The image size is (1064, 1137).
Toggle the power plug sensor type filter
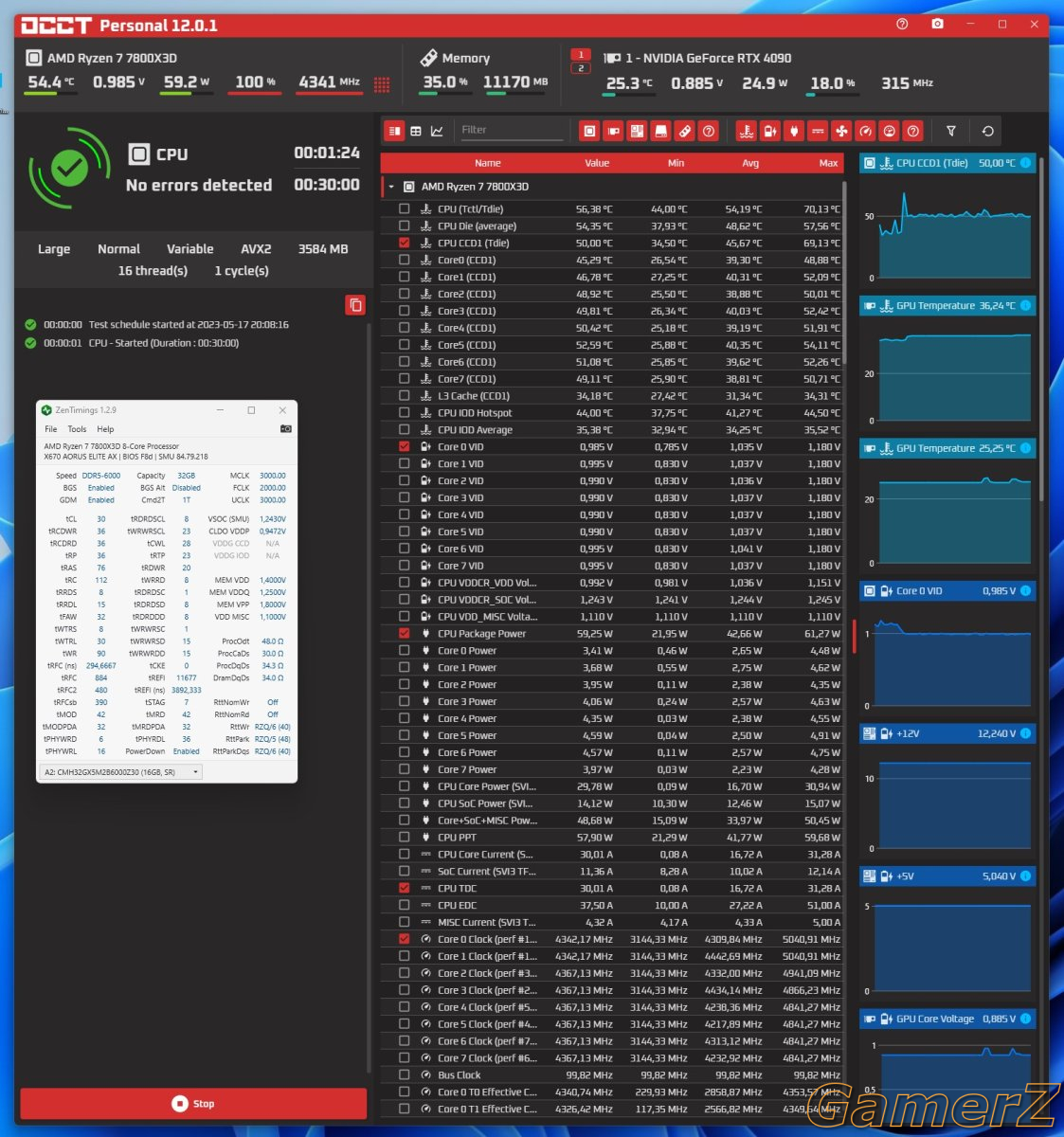click(x=794, y=131)
